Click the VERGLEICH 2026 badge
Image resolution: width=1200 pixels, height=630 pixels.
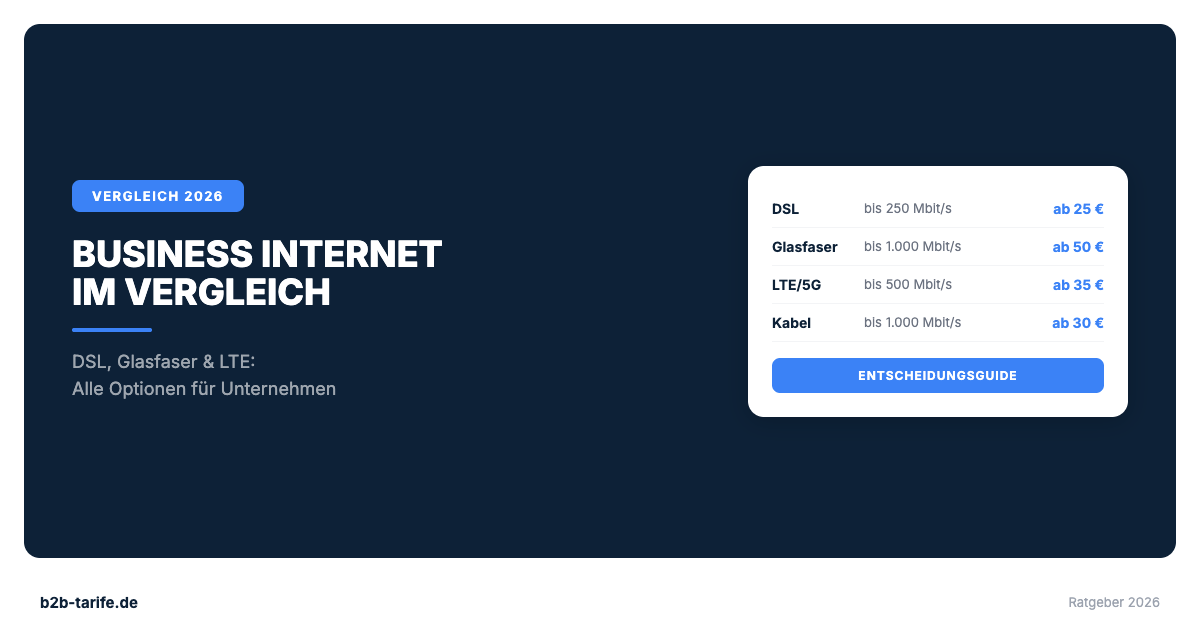(x=157, y=196)
